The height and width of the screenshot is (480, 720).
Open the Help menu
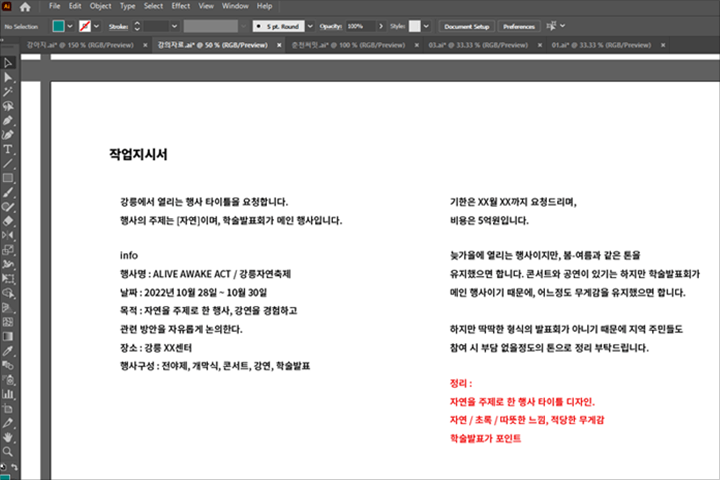264,6
